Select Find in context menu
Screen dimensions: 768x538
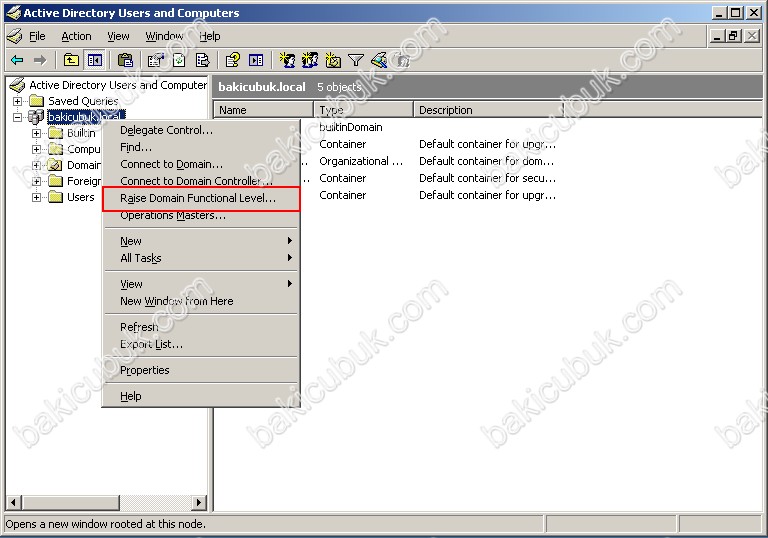(x=201, y=147)
